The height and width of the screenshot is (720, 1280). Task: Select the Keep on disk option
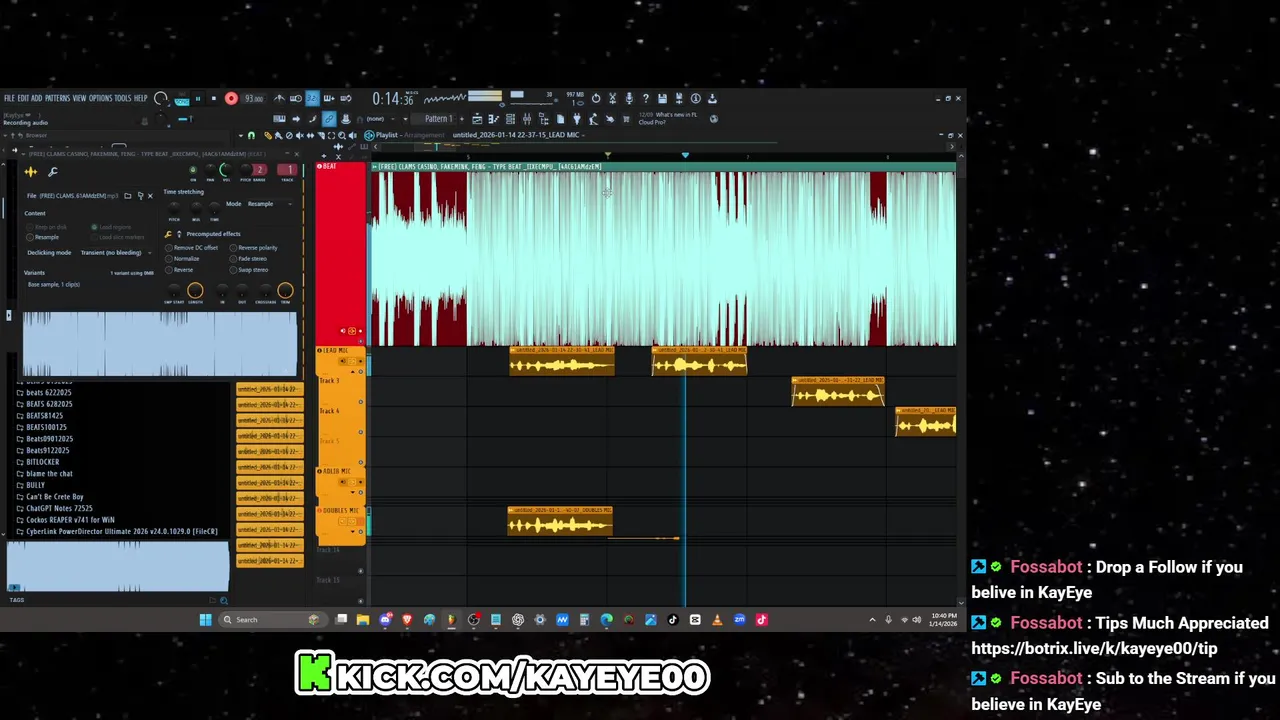point(46,227)
